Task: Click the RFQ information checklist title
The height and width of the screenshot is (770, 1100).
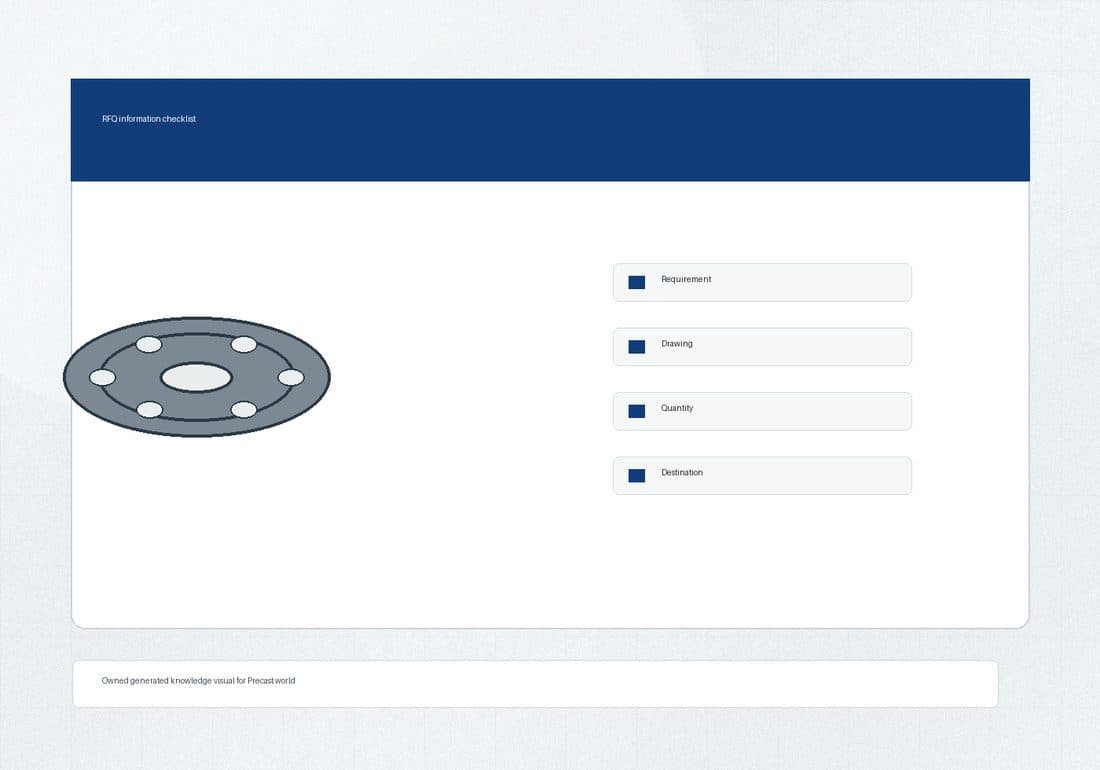Action: pos(149,119)
